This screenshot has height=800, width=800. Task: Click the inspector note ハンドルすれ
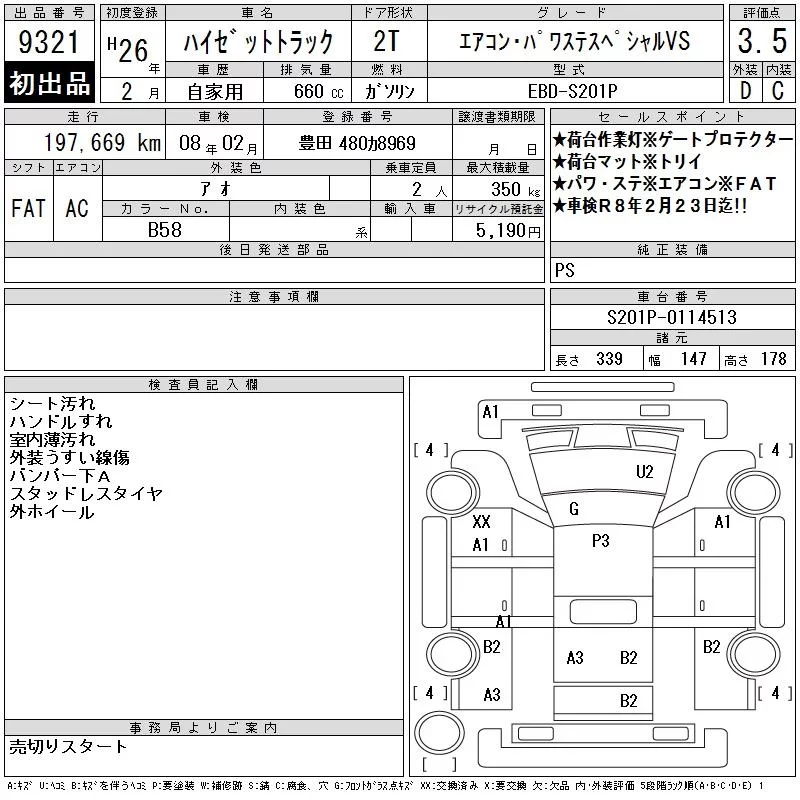pyautogui.click(x=61, y=421)
